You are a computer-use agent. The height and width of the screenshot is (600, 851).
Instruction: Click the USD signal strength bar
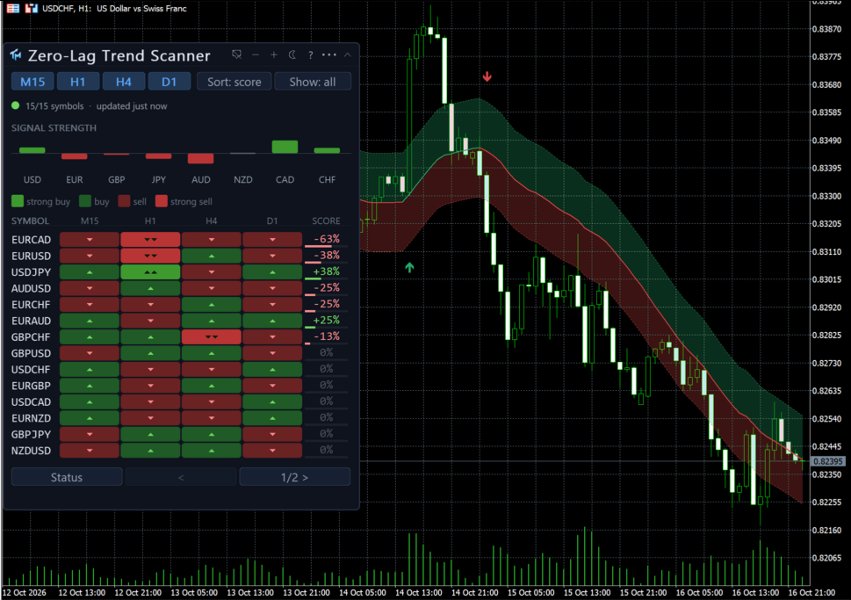[32, 150]
